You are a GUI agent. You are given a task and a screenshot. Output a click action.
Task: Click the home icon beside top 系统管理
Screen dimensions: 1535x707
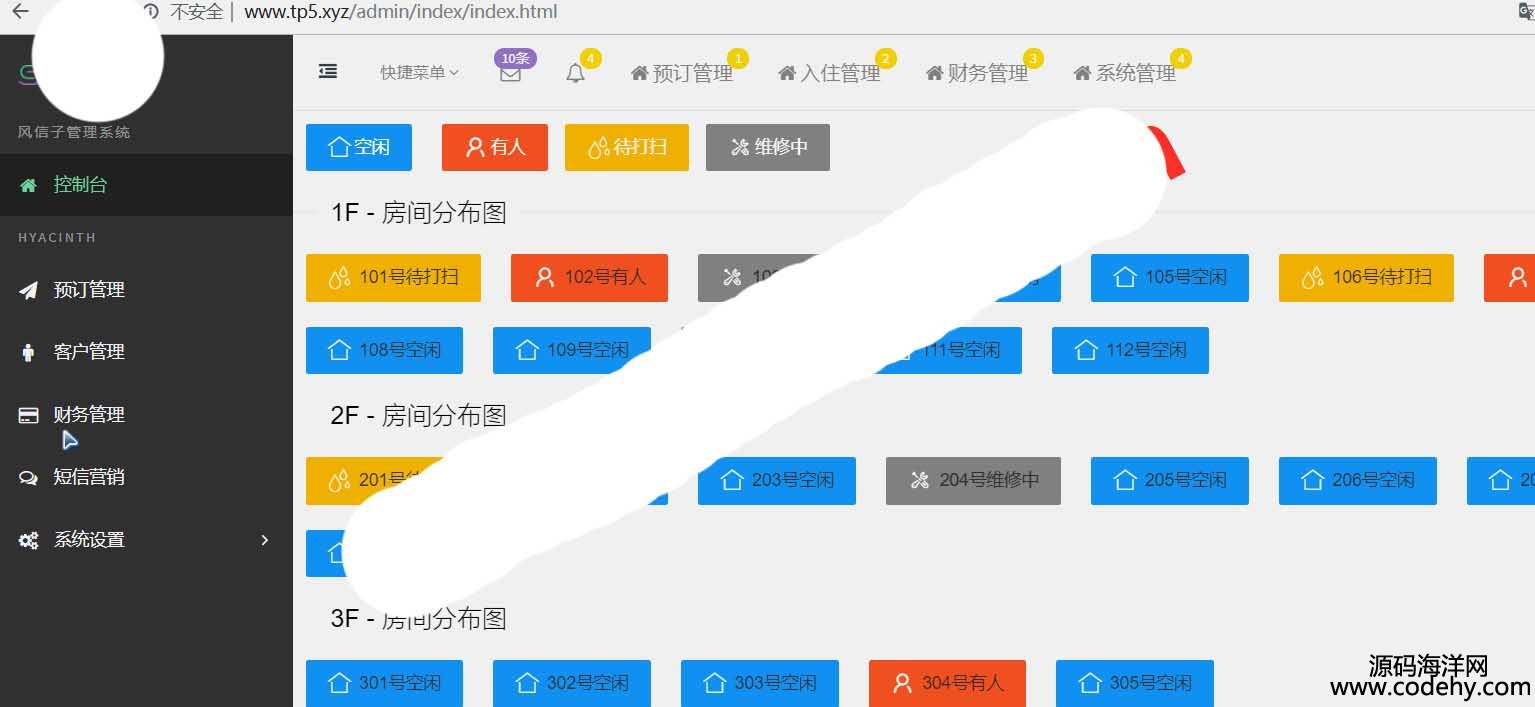click(1082, 73)
